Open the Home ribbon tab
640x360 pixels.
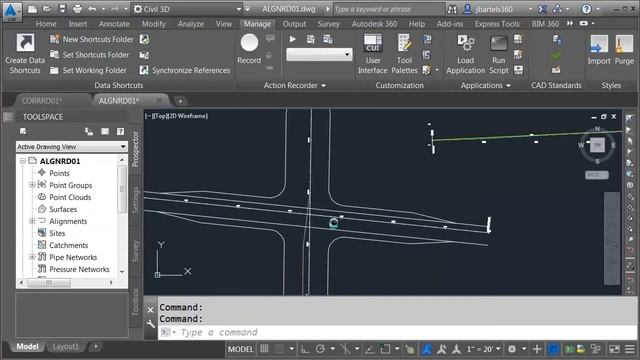[x=46, y=24]
